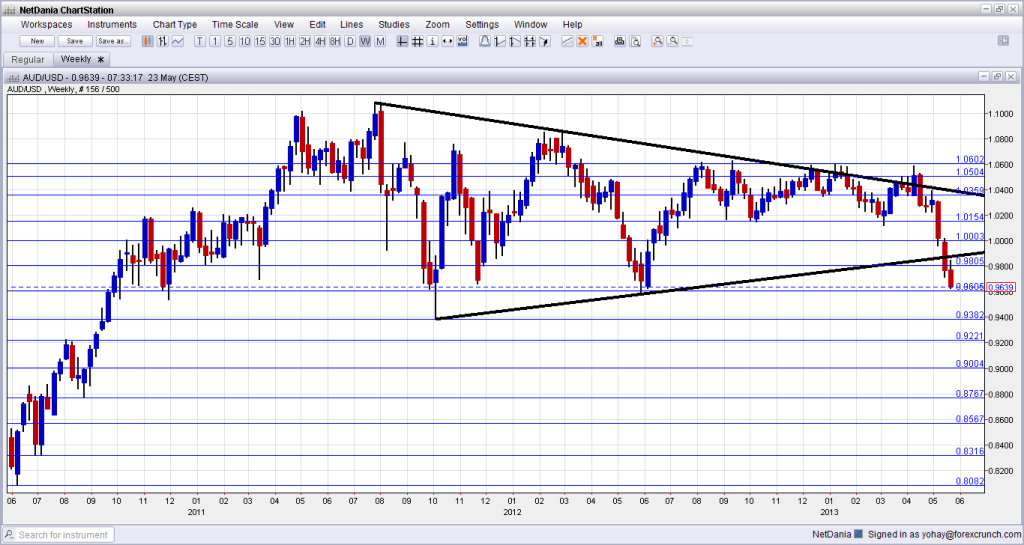Open the Window menu
The image size is (1024, 545).
[x=530, y=24]
